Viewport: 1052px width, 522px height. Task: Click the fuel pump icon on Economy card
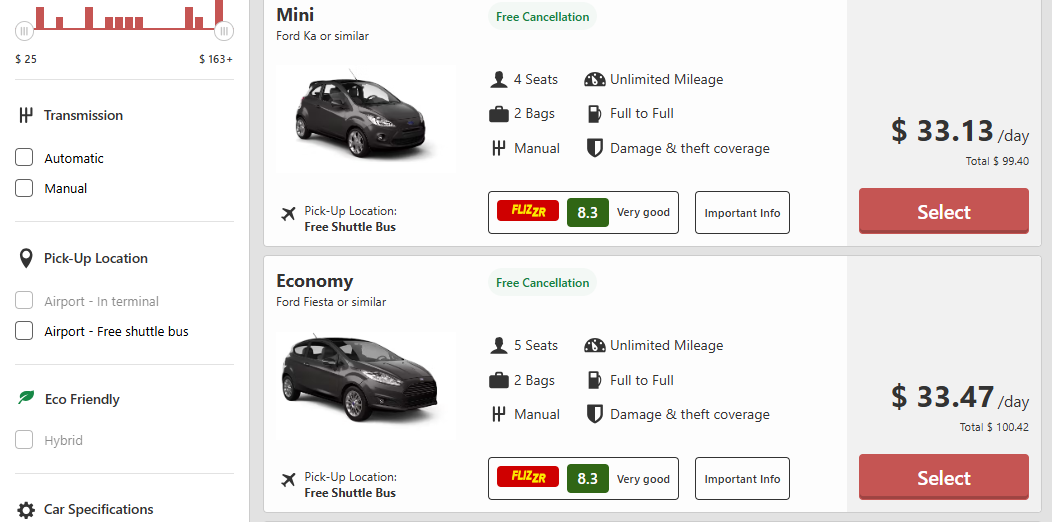[x=594, y=380]
